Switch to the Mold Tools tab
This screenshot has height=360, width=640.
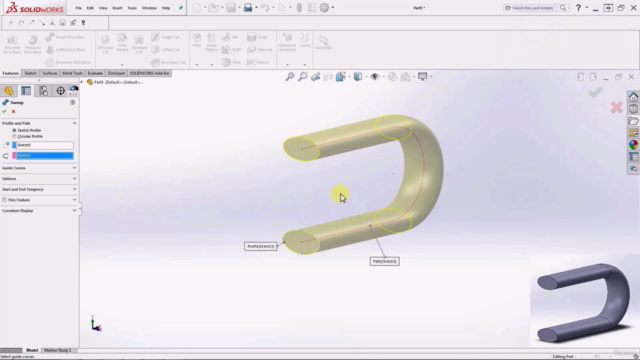tap(73, 73)
